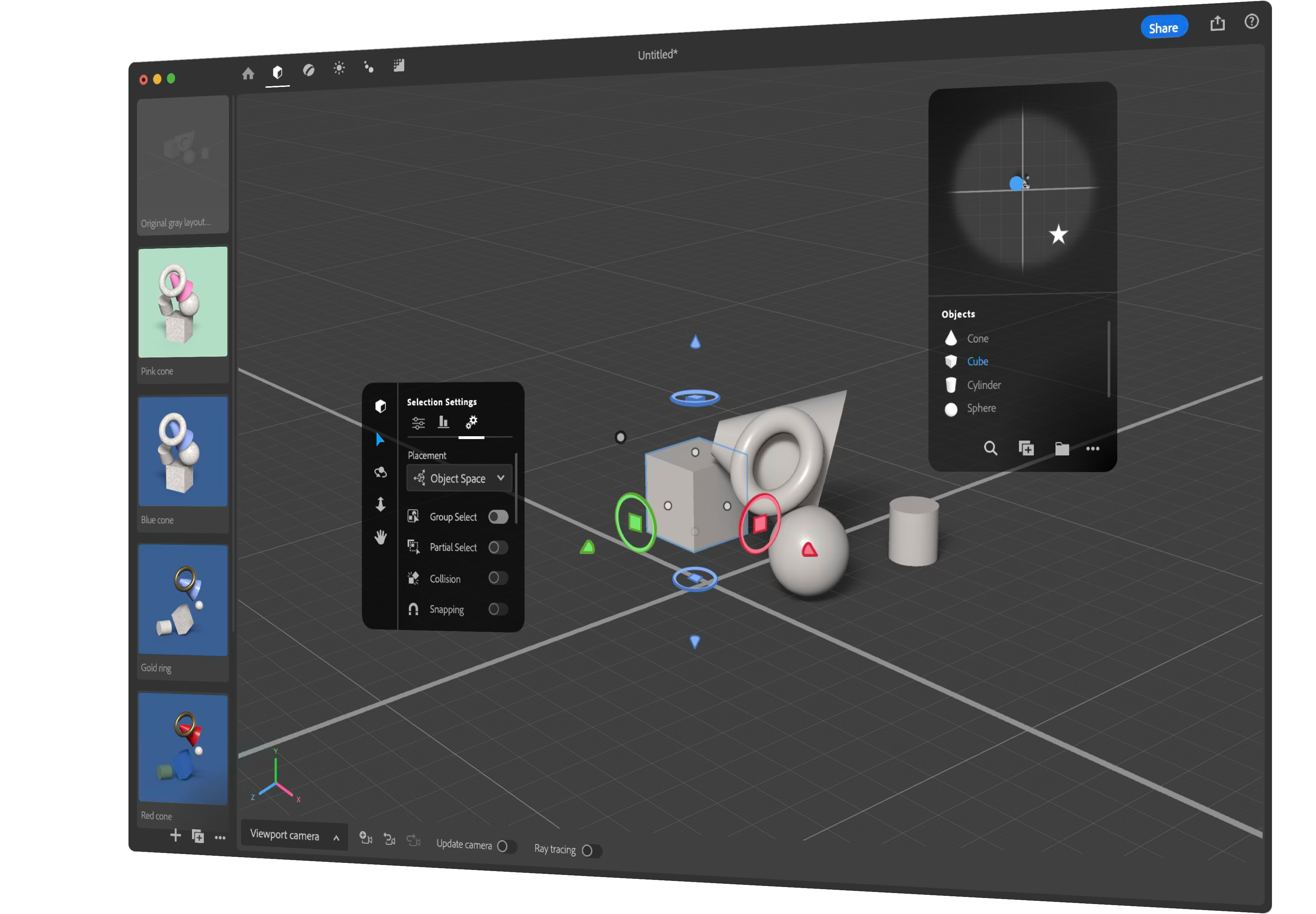The image size is (1316, 914).
Task: Disable the Group Select toggle
Action: click(x=498, y=516)
